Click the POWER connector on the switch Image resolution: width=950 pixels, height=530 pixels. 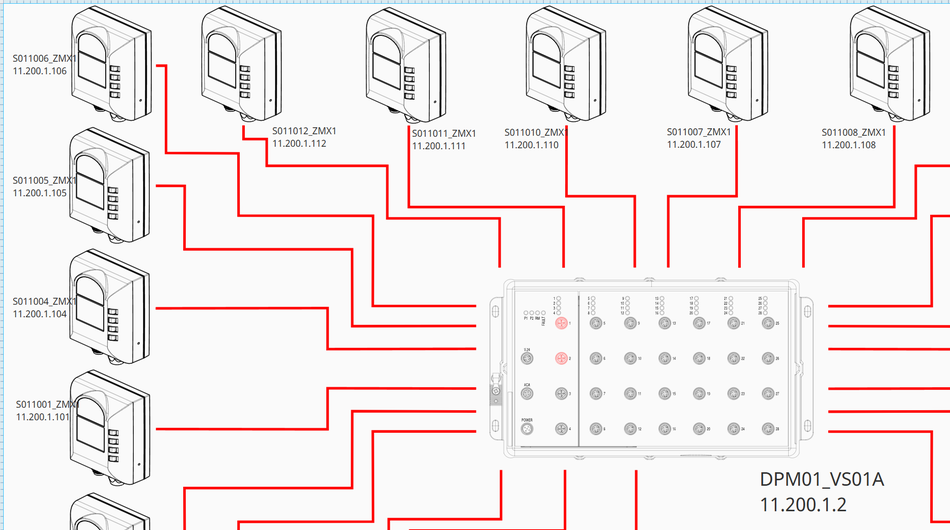527,430
